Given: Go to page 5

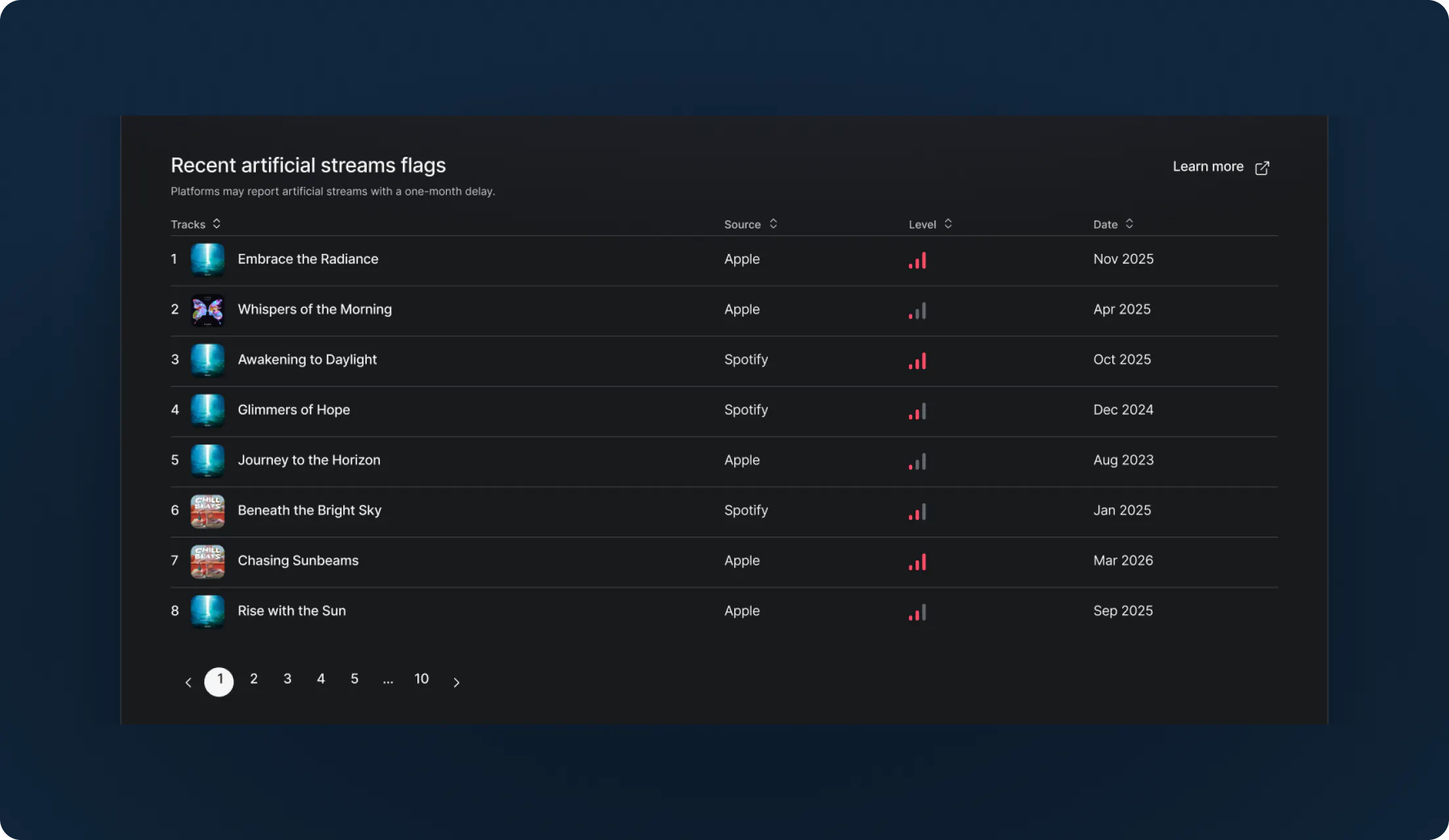Looking at the screenshot, I should [354, 679].
